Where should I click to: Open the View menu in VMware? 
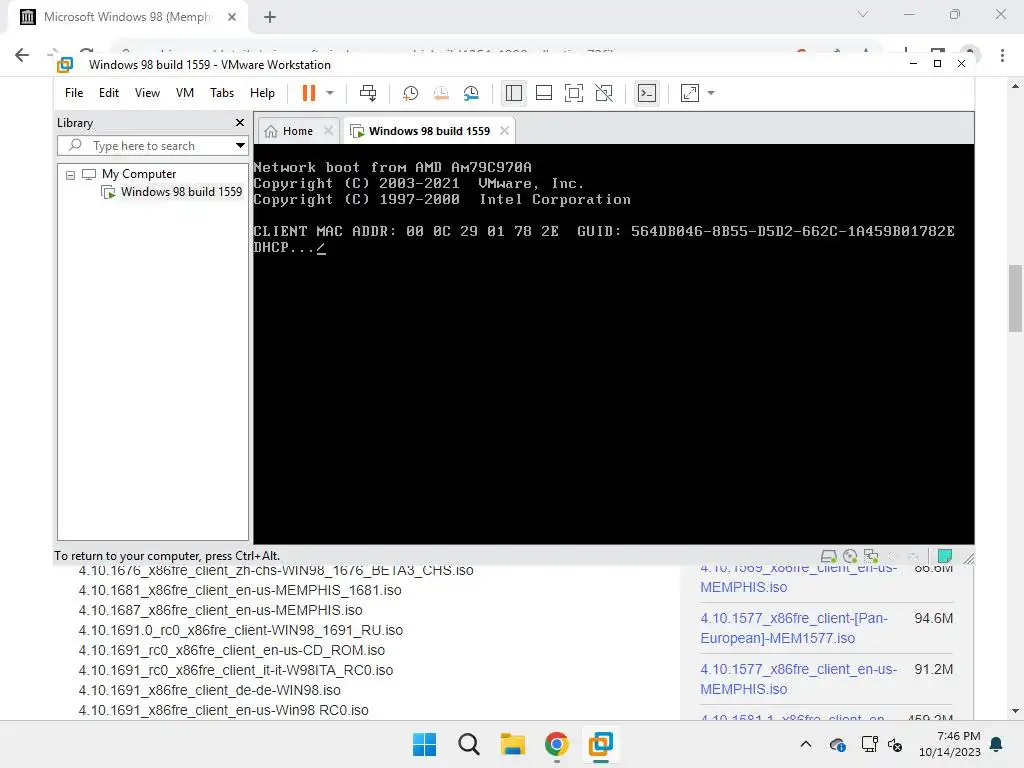pos(147,93)
